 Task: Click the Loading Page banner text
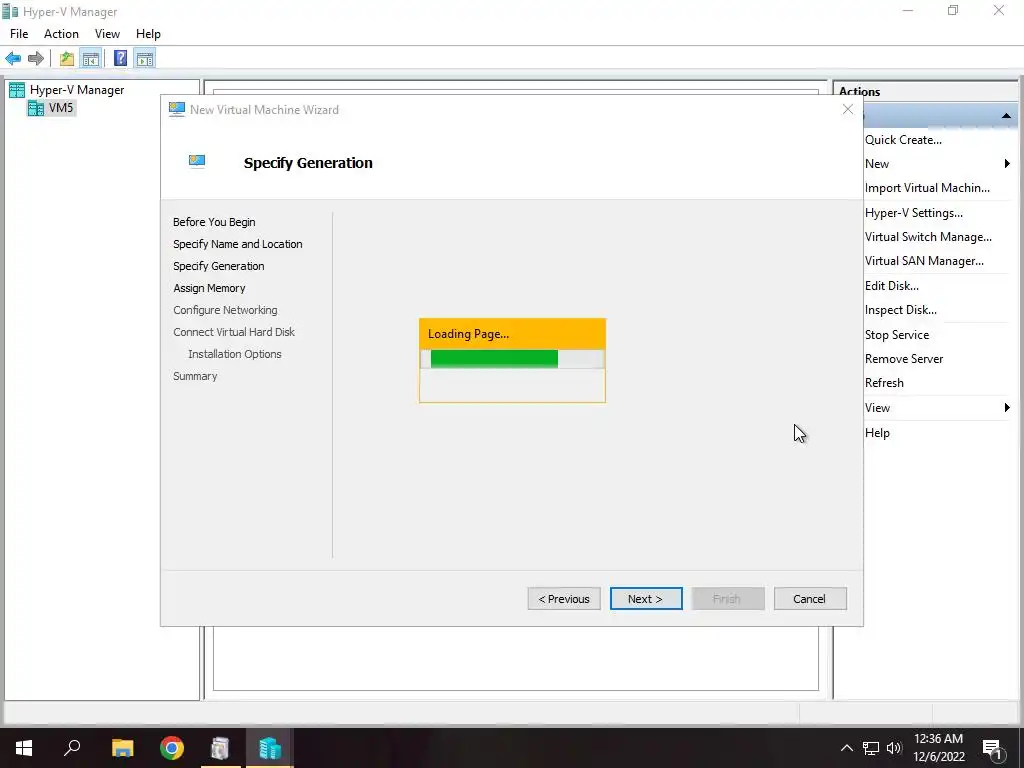click(468, 334)
